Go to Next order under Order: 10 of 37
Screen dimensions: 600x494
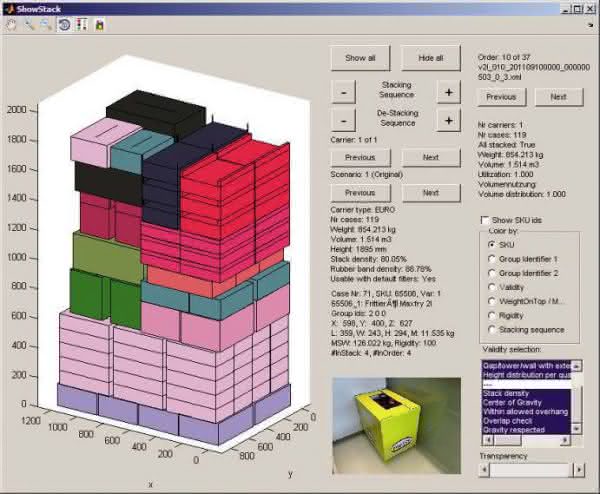[559, 97]
